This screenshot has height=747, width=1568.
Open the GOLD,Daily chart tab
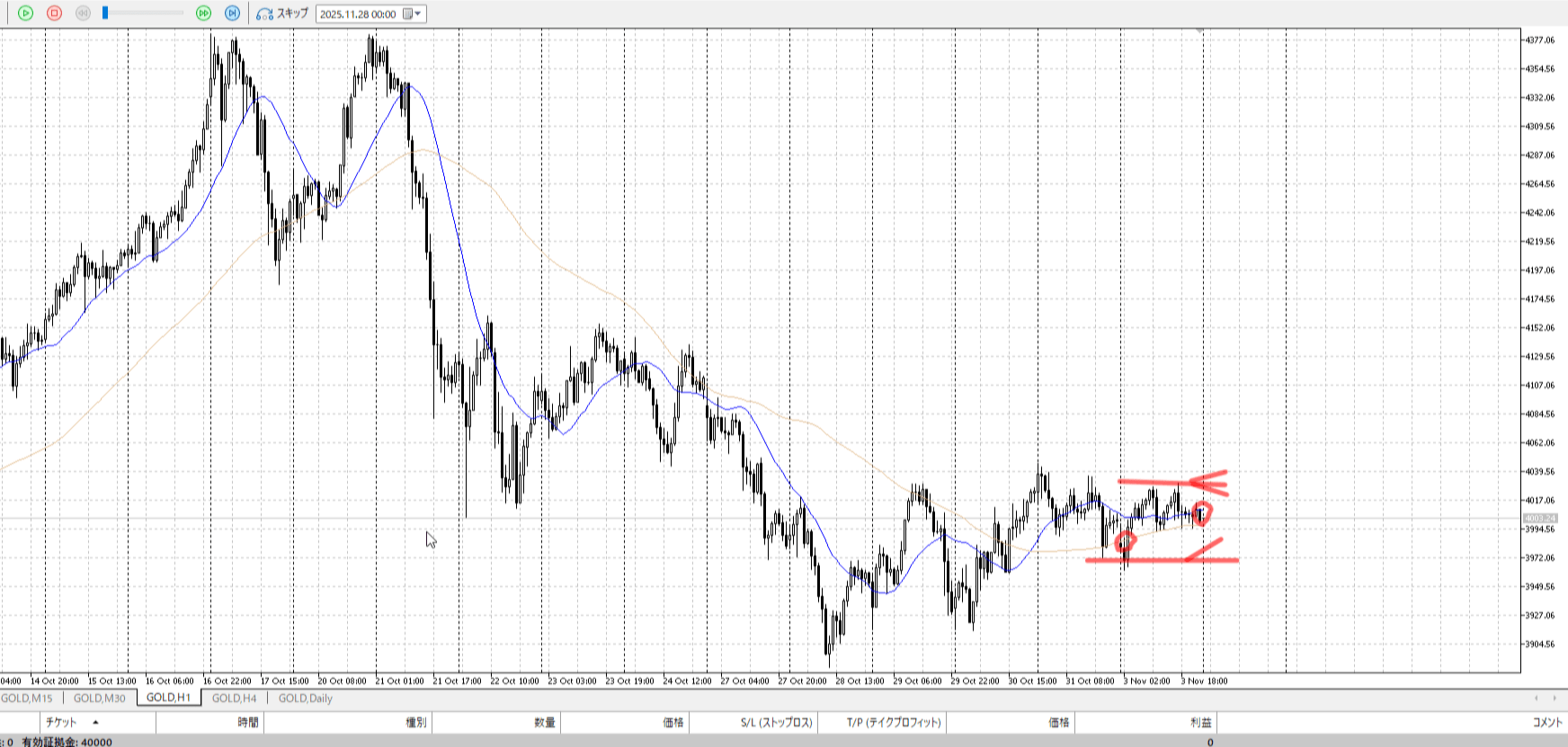(x=305, y=698)
